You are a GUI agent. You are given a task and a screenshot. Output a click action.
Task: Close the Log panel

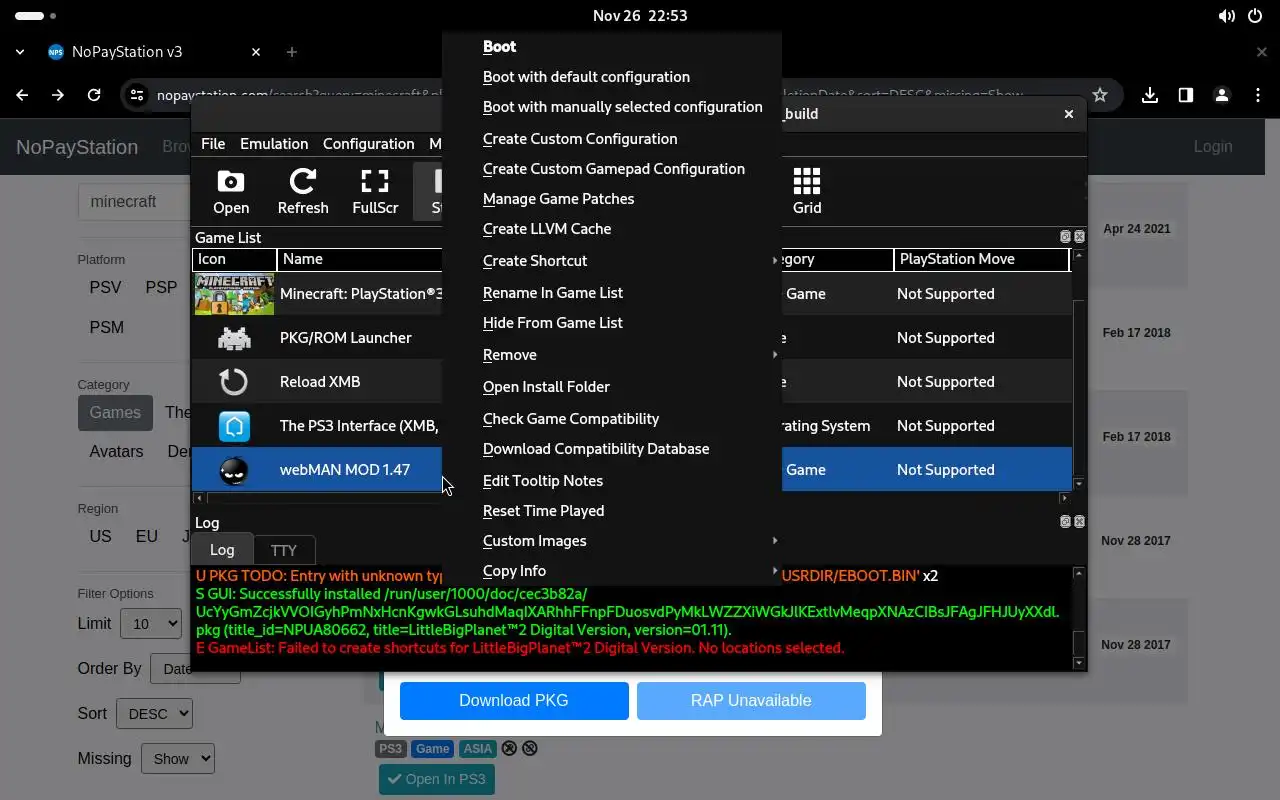[1079, 522]
